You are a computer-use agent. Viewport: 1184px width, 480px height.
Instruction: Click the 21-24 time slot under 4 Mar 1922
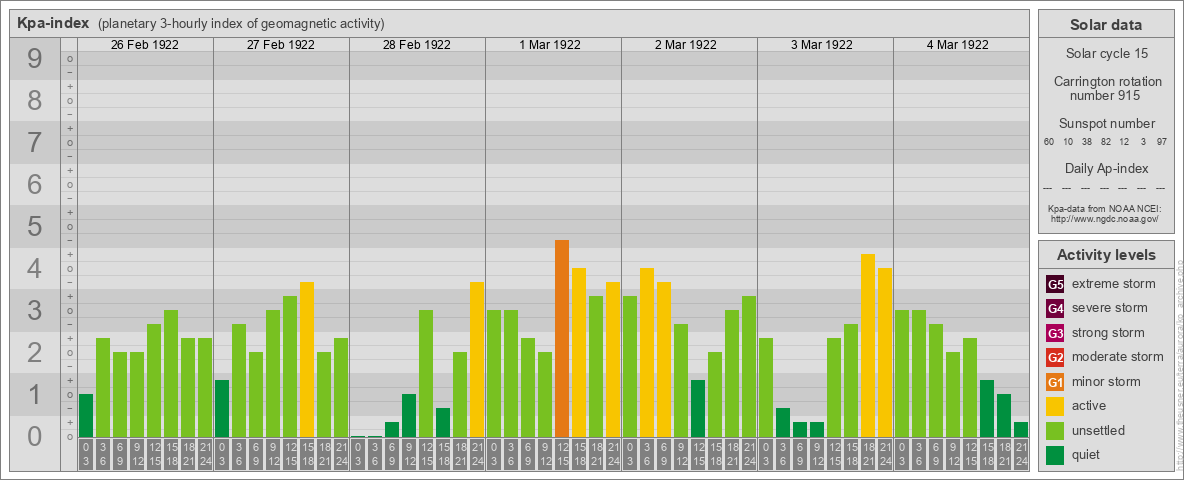(1021, 454)
